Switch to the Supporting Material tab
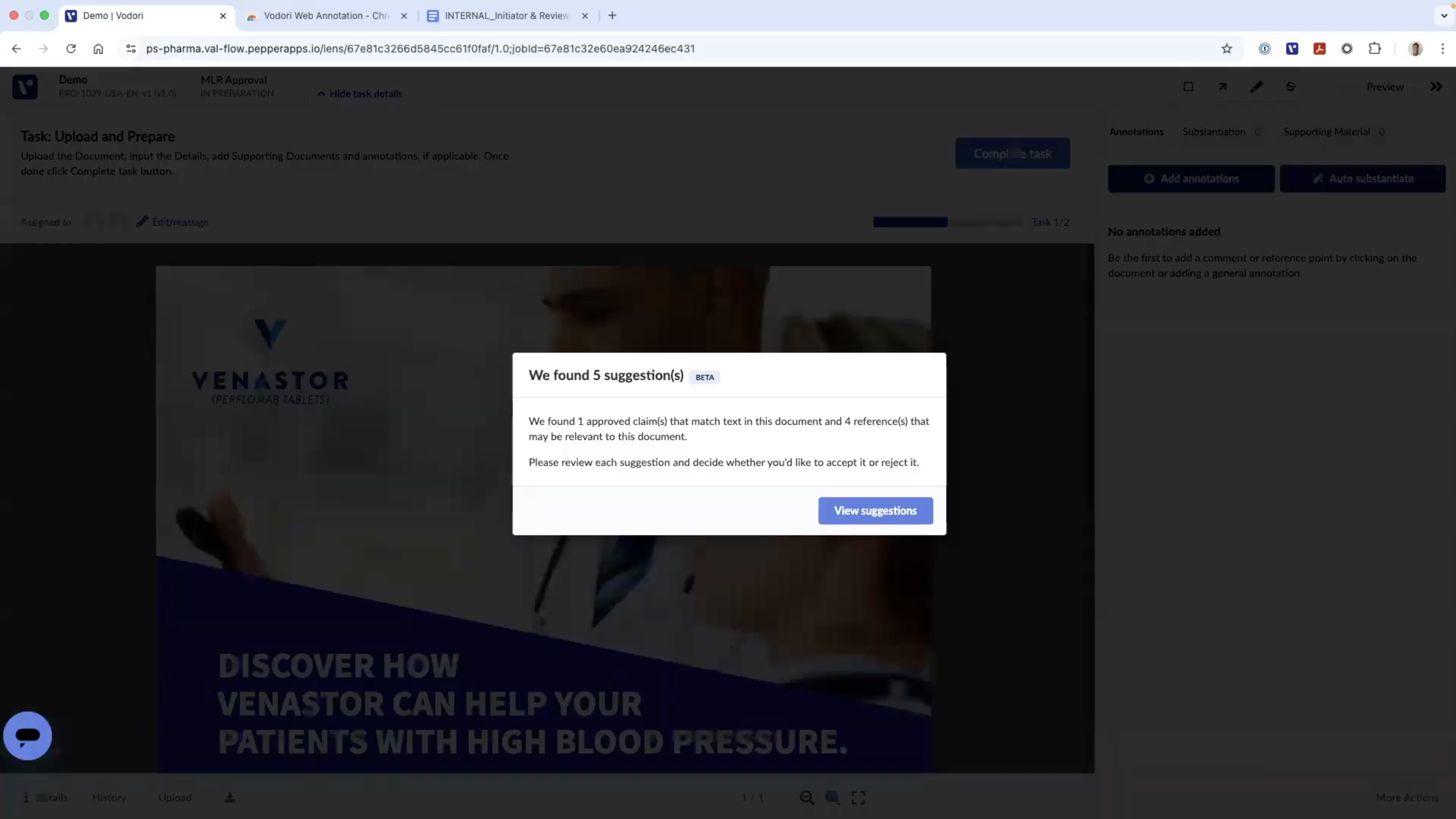The width and height of the screenshot is (1456, 819). pos(1333,132)
